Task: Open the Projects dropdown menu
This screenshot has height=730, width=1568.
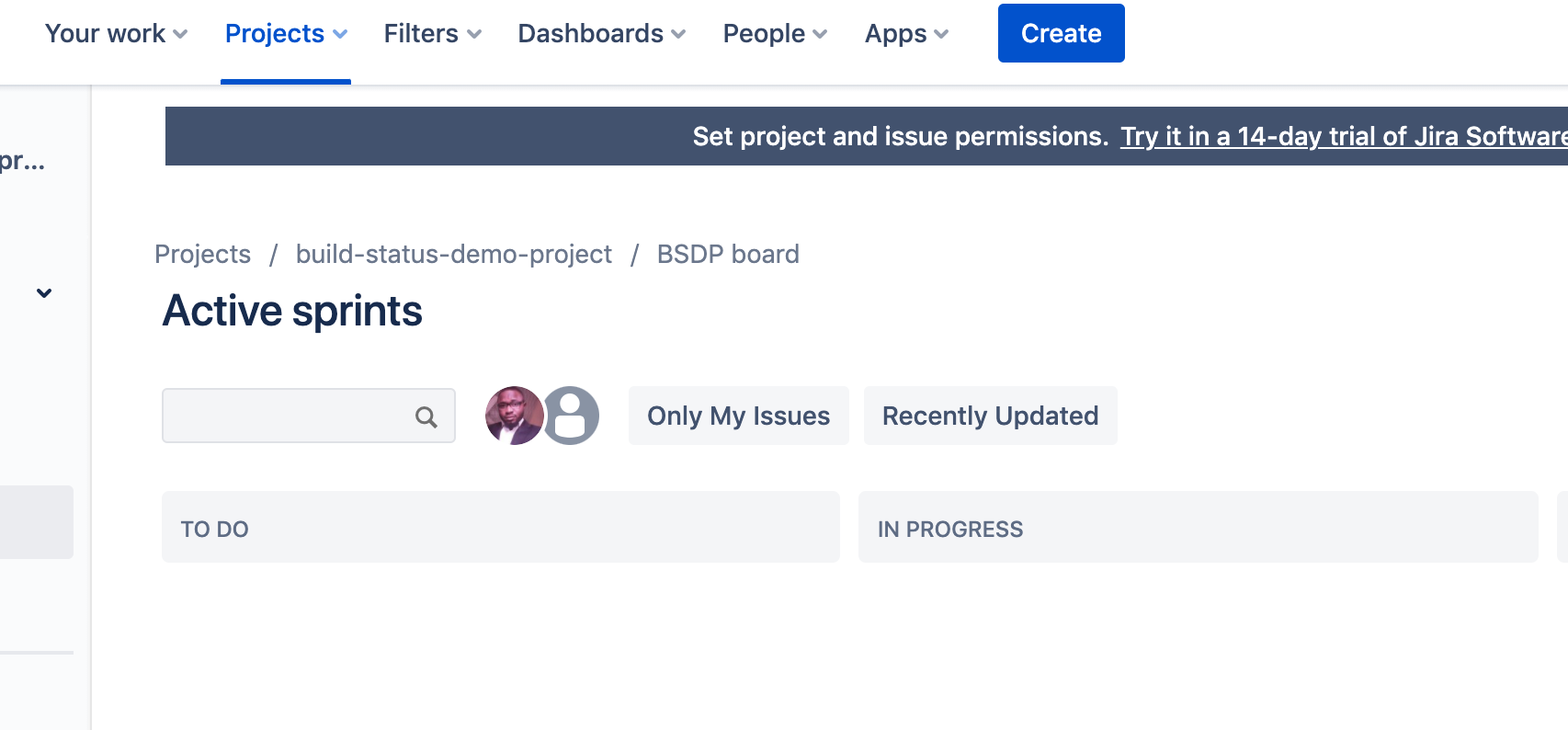Action: [286, 34]
